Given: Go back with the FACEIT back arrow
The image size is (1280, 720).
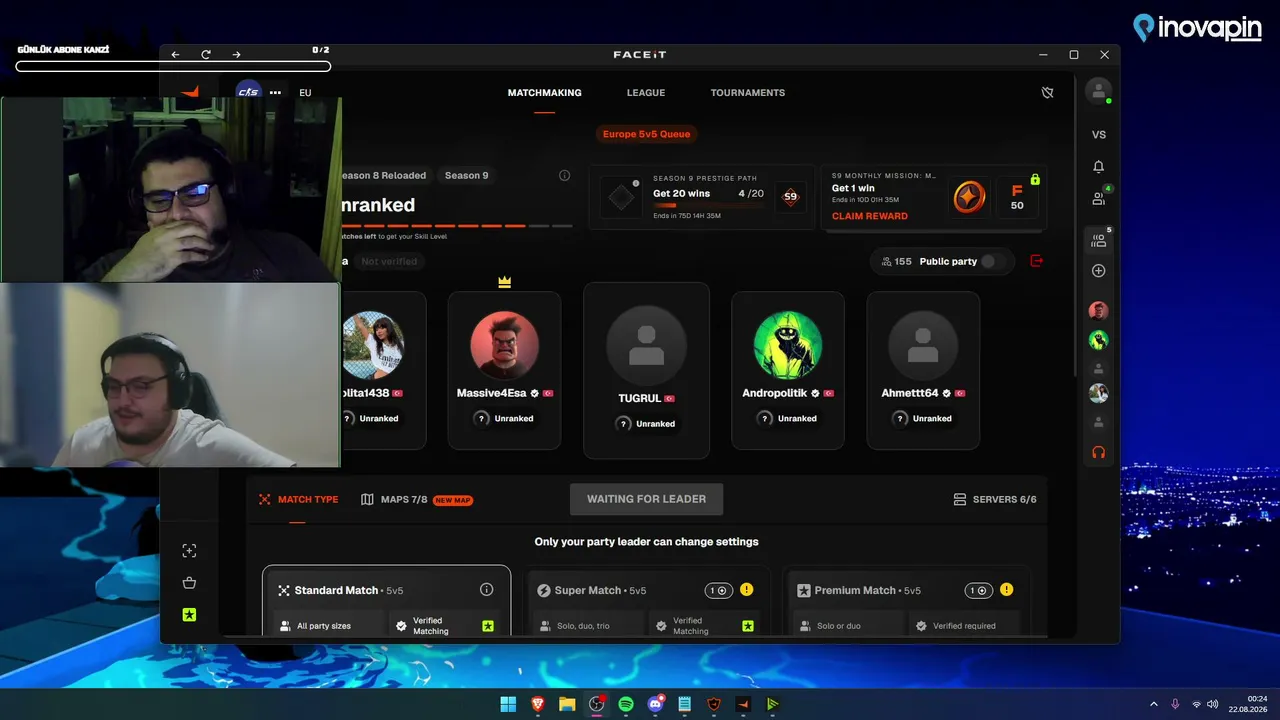Looking at the screenshot, I should (x=176, y=55).
